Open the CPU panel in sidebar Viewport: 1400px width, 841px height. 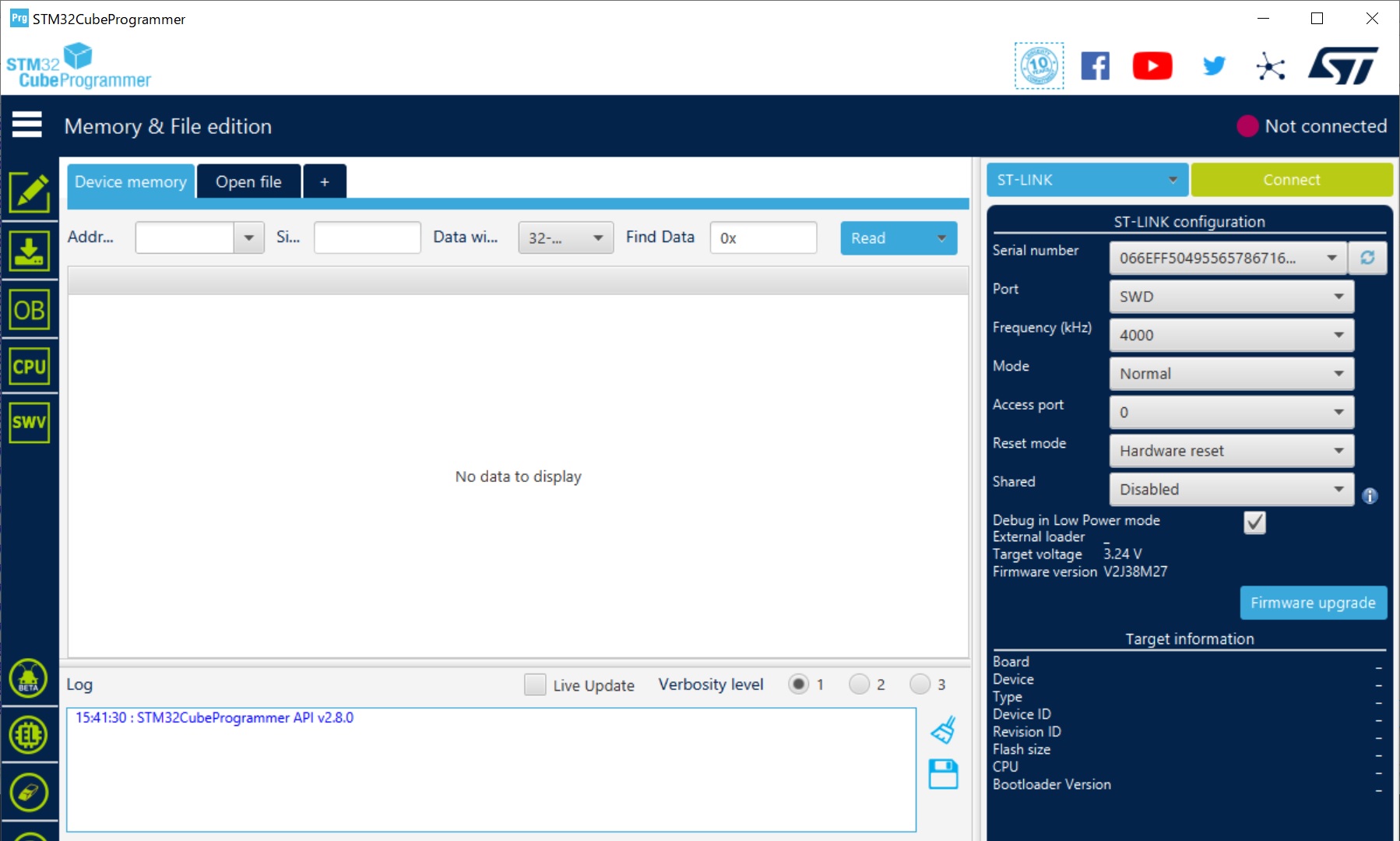click(x=30, y=366)
